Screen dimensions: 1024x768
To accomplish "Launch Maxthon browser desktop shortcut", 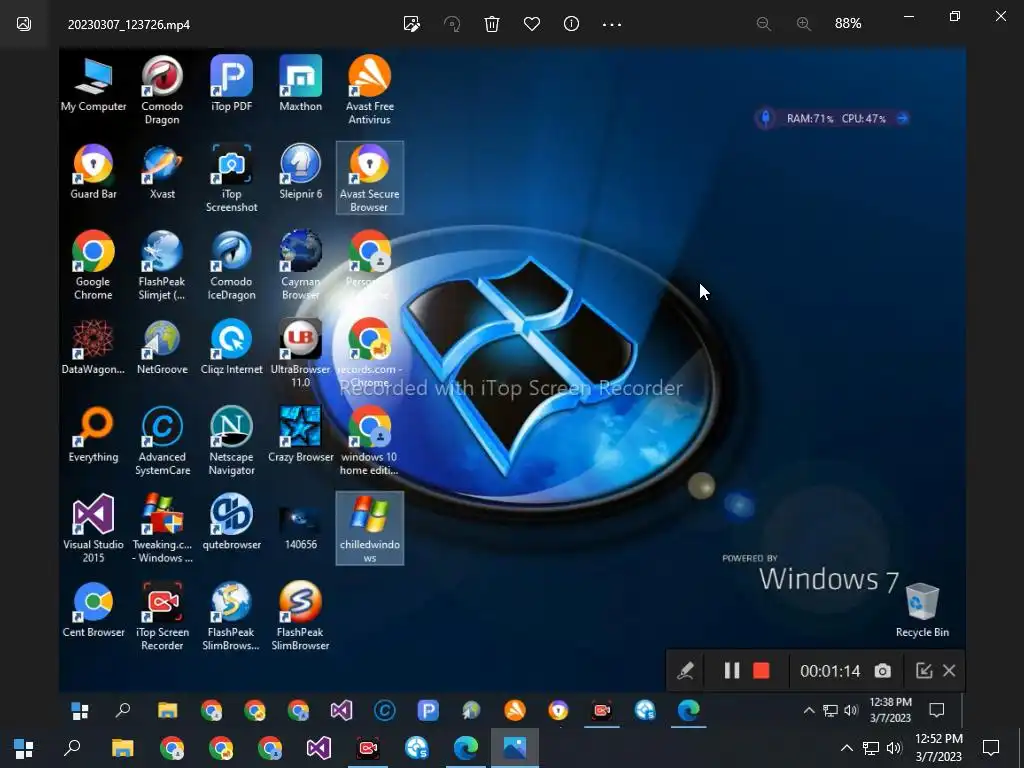I will (300, 84).
